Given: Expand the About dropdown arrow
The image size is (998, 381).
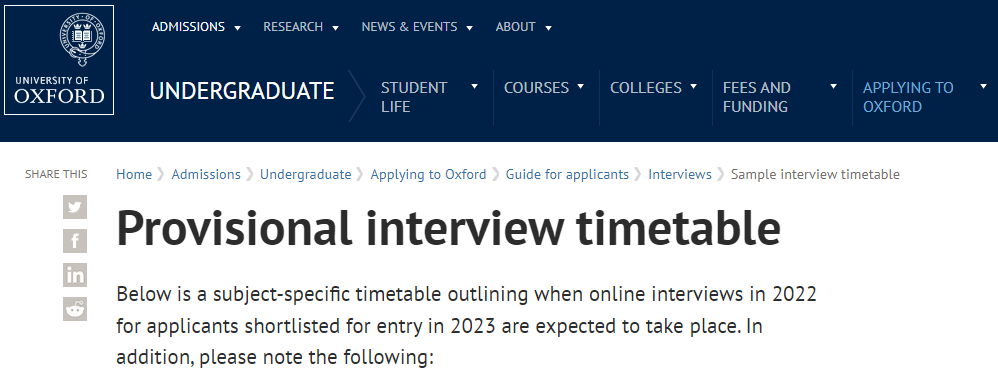Looking at the screenshot, I should (x=549, y=28).
